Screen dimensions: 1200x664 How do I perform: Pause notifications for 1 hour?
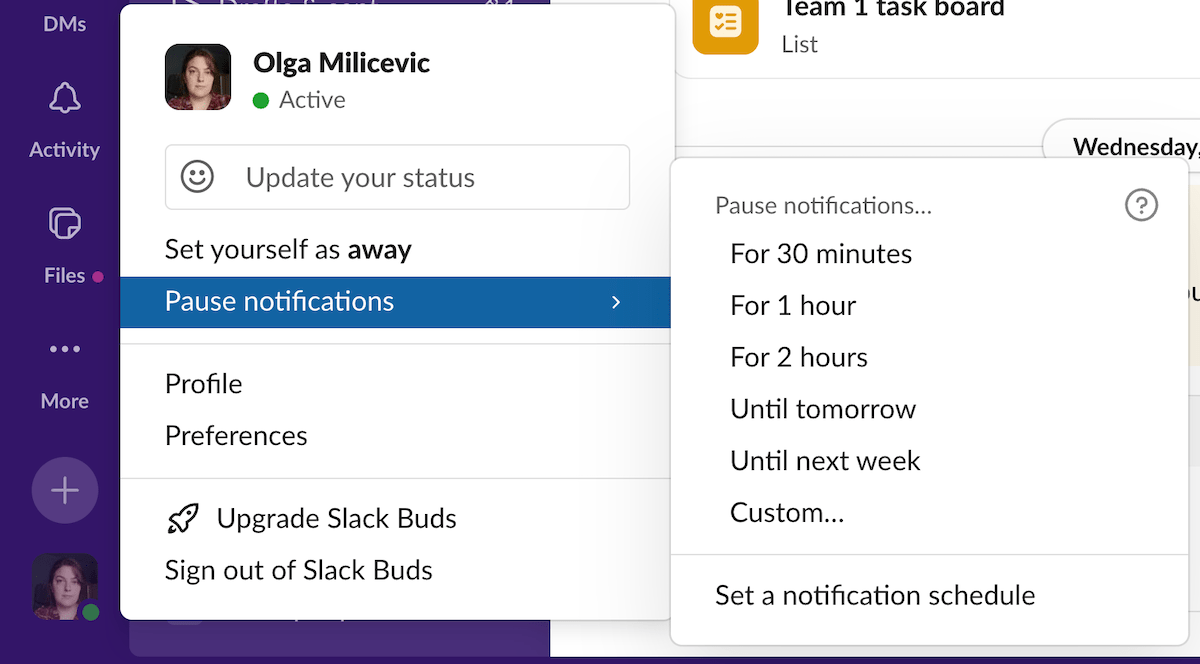(793, 305)
